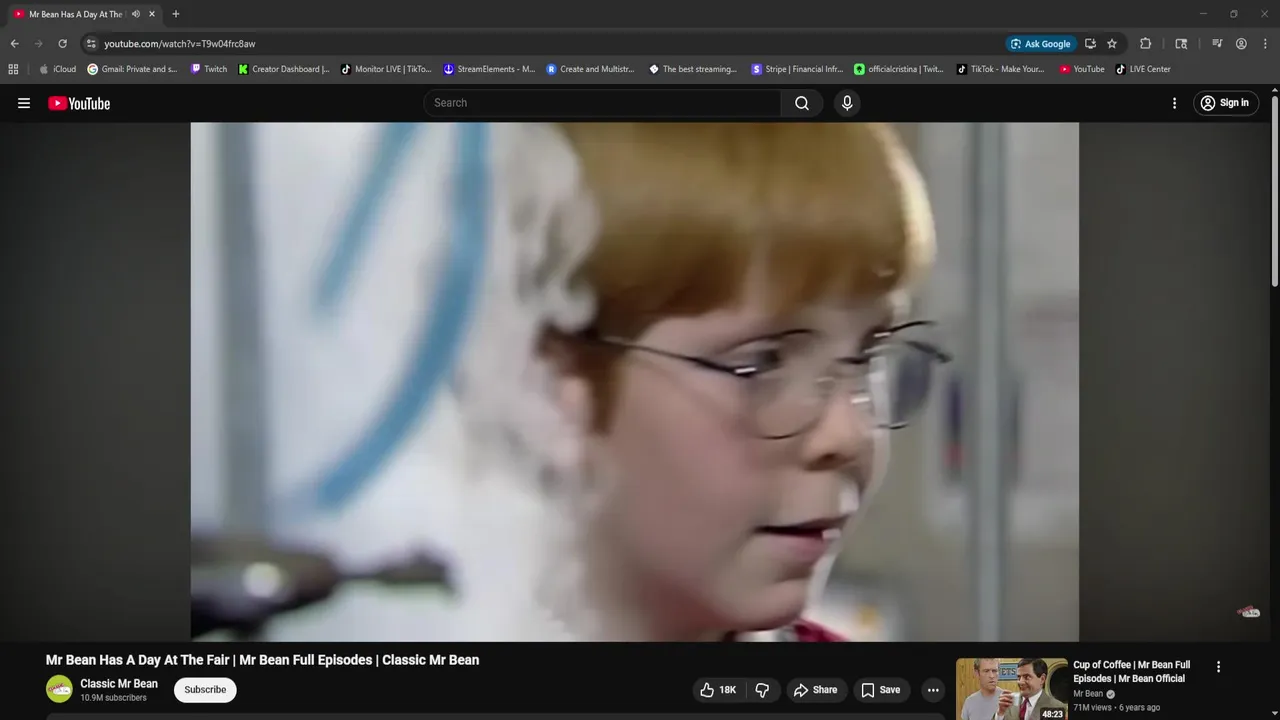This screenshot has width=1280, height=720.
Task: Open options for Cup of Coffee suggestion
Action: point(1218,667)
